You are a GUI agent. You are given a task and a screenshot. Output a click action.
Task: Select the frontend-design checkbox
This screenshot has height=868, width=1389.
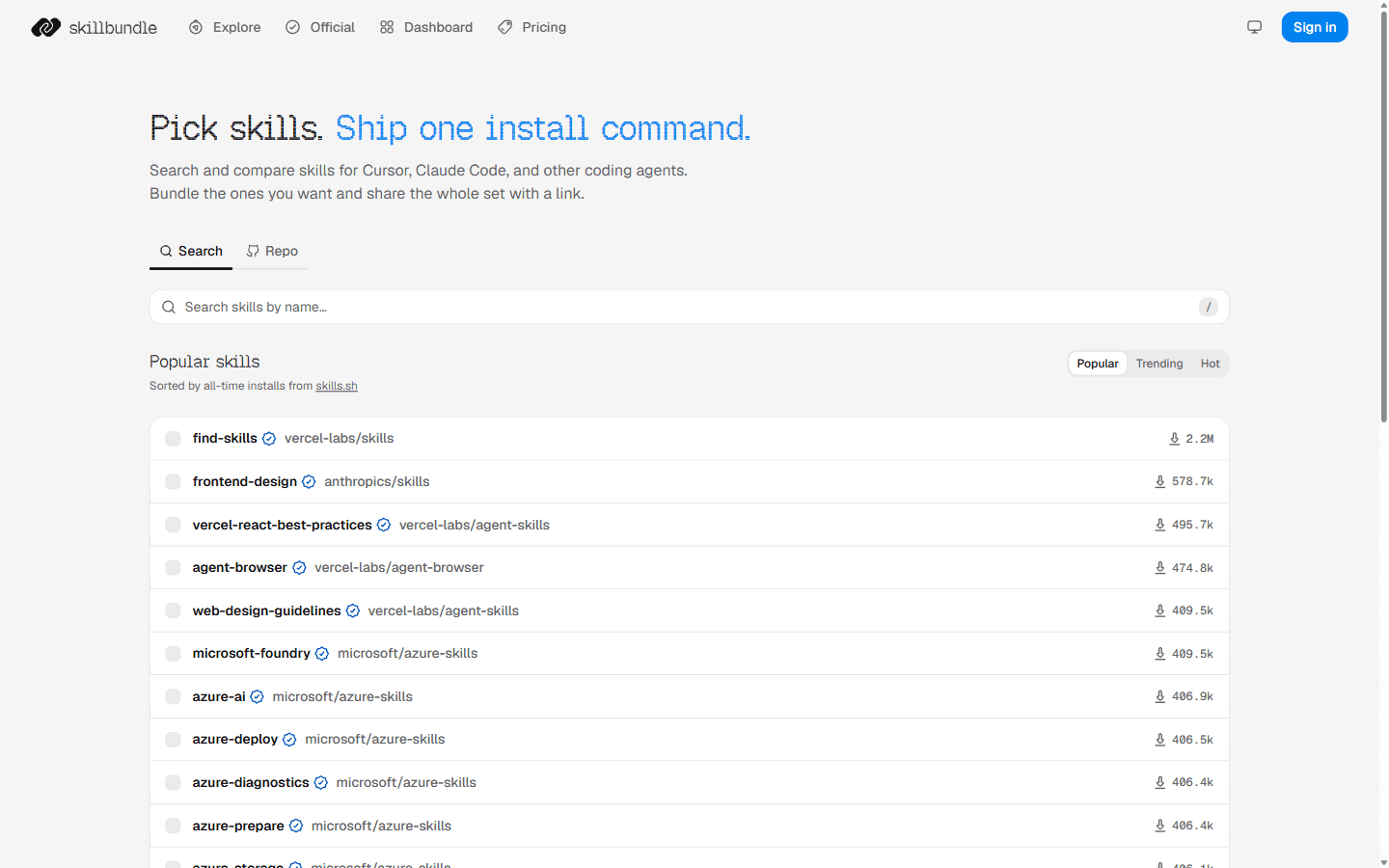[173, 481]
